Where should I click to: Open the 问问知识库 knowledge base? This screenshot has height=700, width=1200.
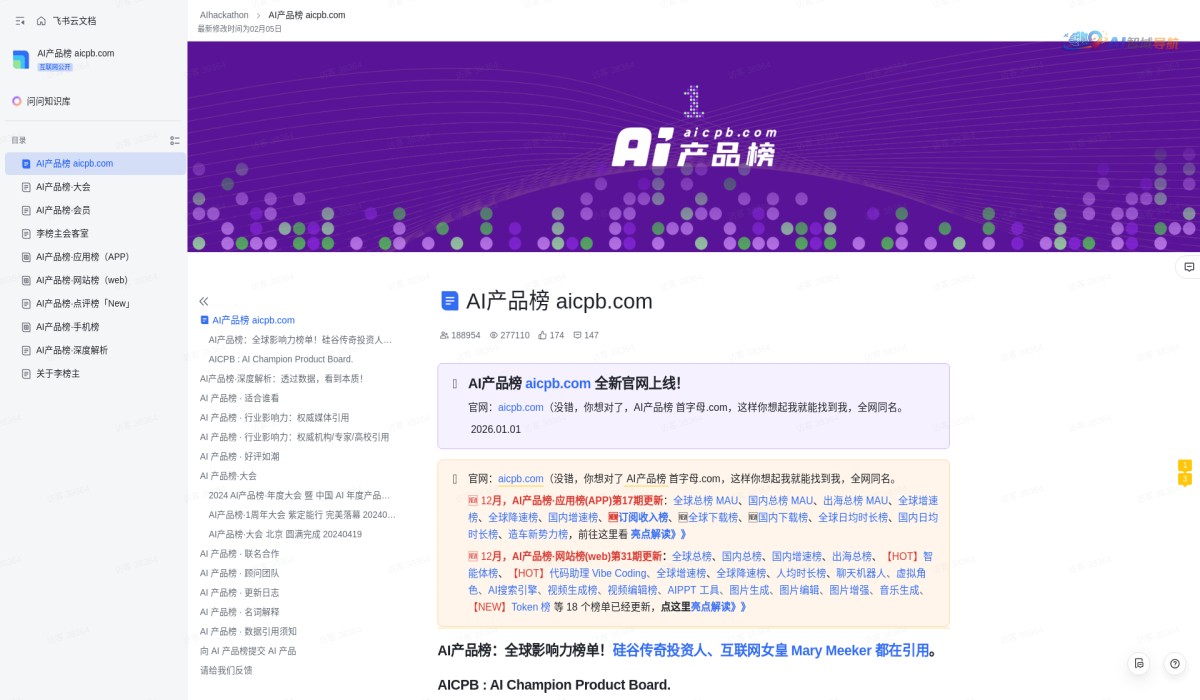tap(47, 101)
